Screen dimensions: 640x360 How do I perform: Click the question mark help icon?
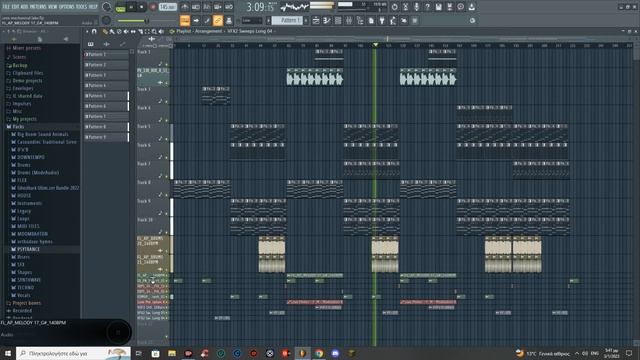click(x=427, y=7)
